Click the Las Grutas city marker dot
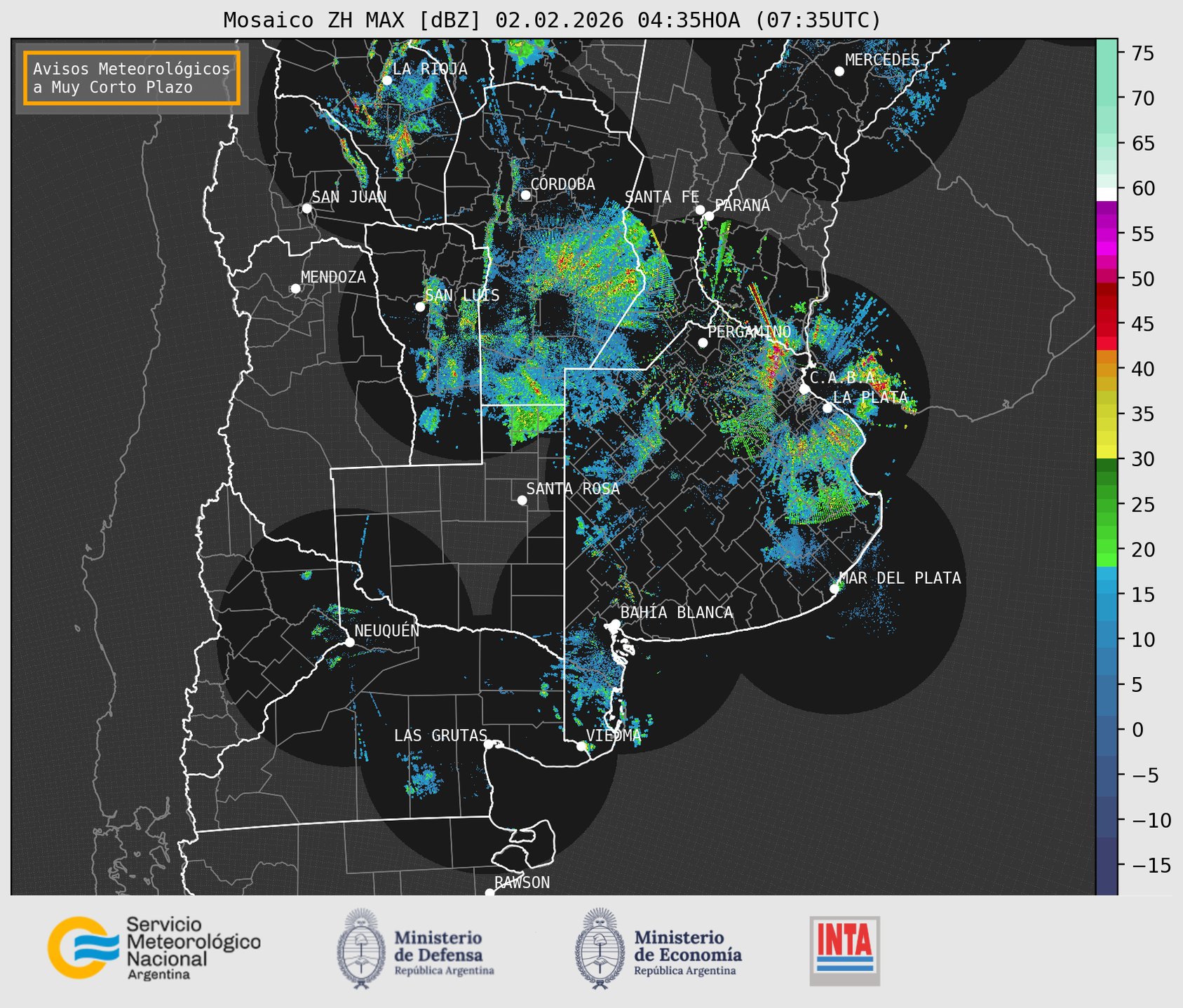 click(489, 744)
